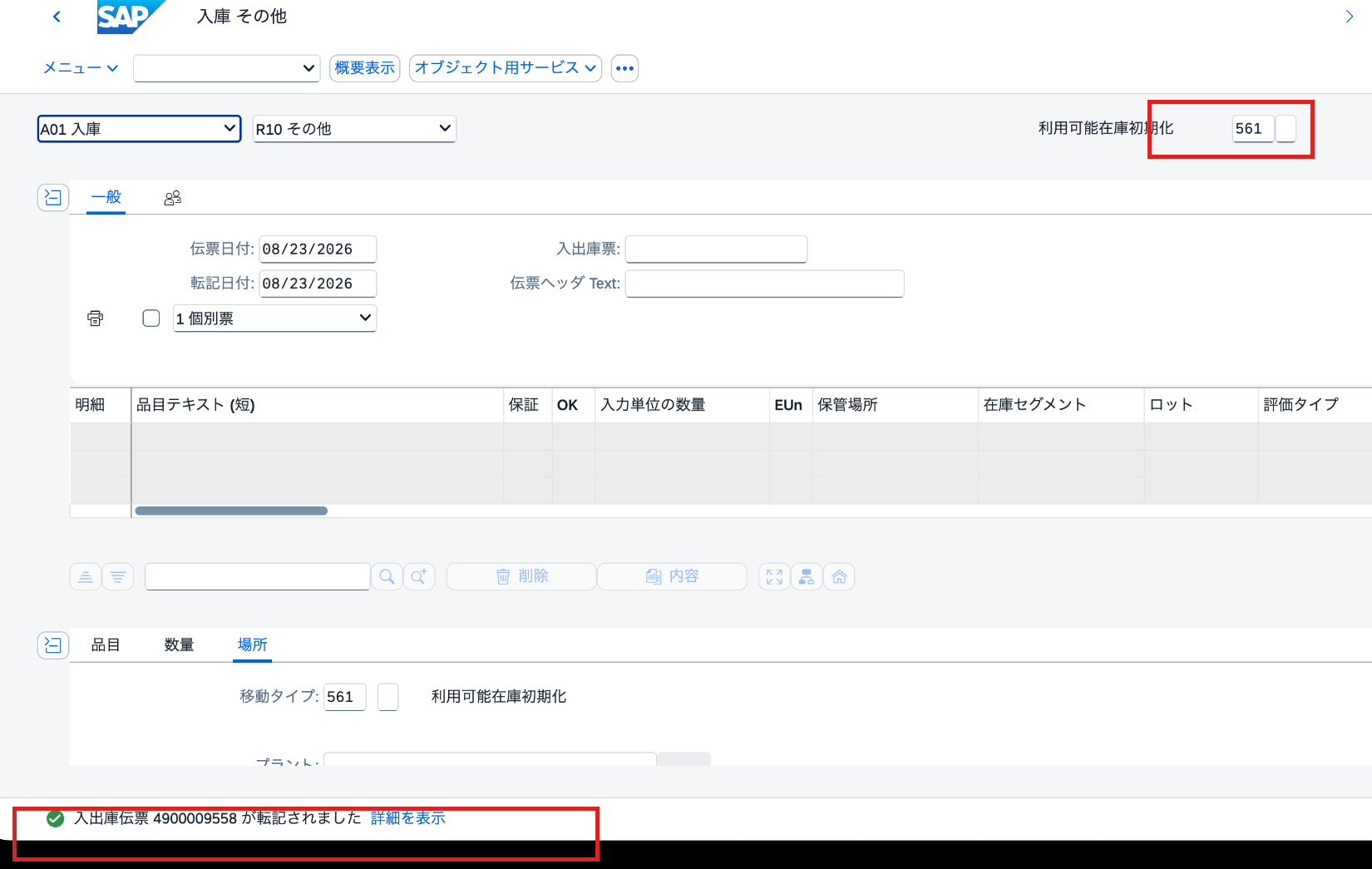Click the 伝票日付 date field
The image size is (1372, 869).
coord(318,249)
